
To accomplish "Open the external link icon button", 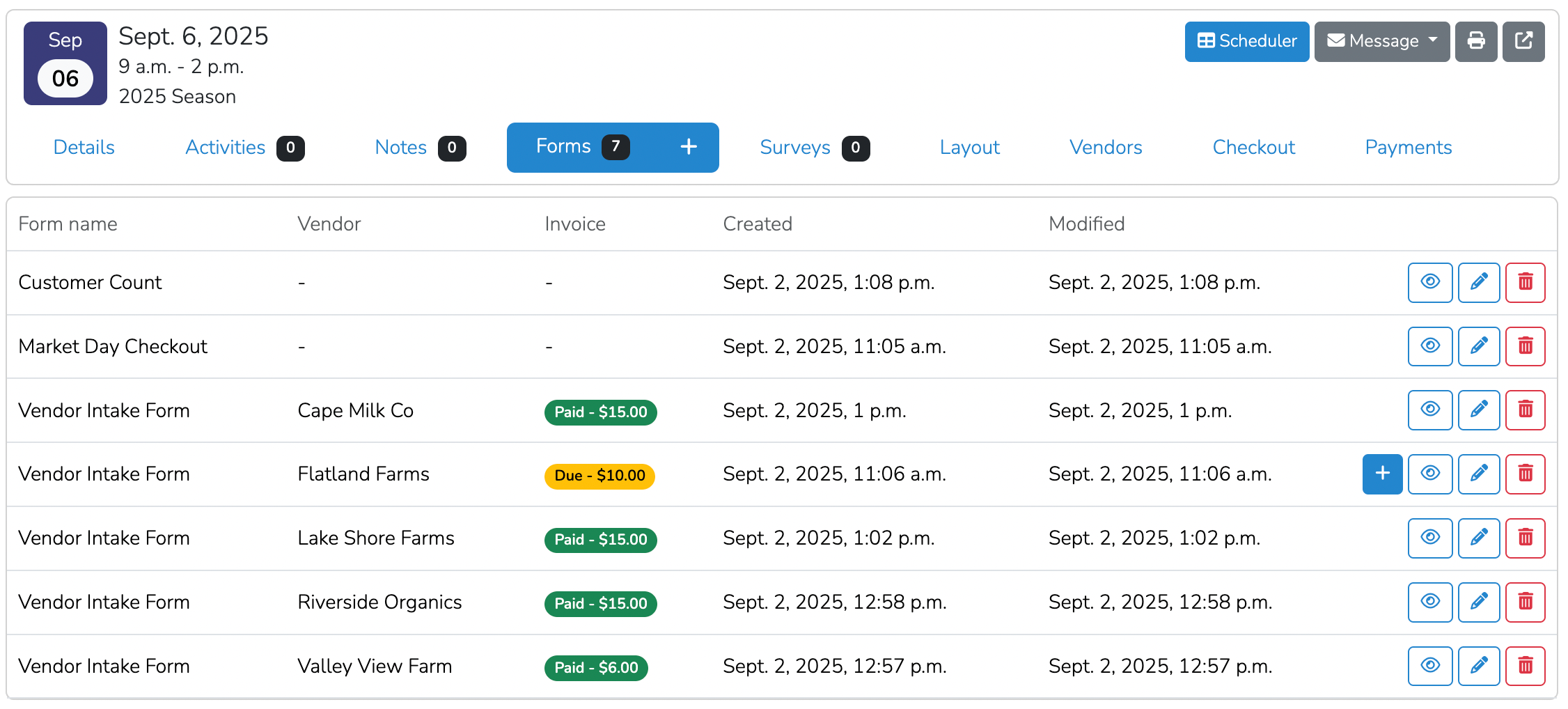I will [x=1523, y=41].
